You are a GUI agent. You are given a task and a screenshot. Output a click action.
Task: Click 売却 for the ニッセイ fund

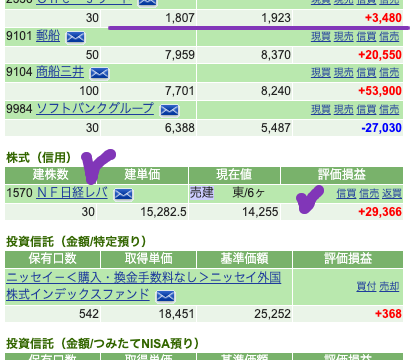tap(389, 286)
